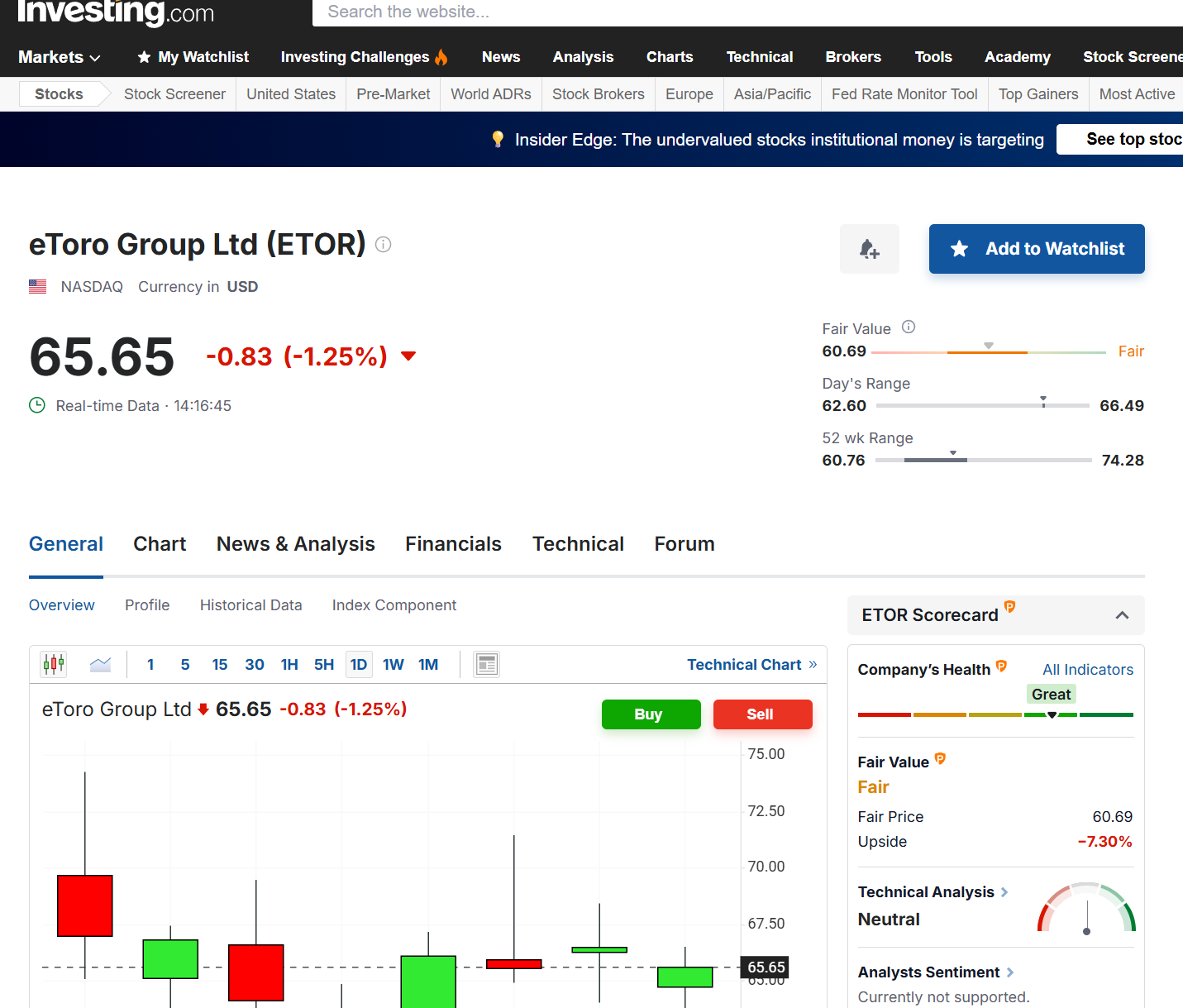This screenshot has width=1183, height=1008.
Task: Click the flame icon beside Investing Challenges
Action: pos(441,57)
